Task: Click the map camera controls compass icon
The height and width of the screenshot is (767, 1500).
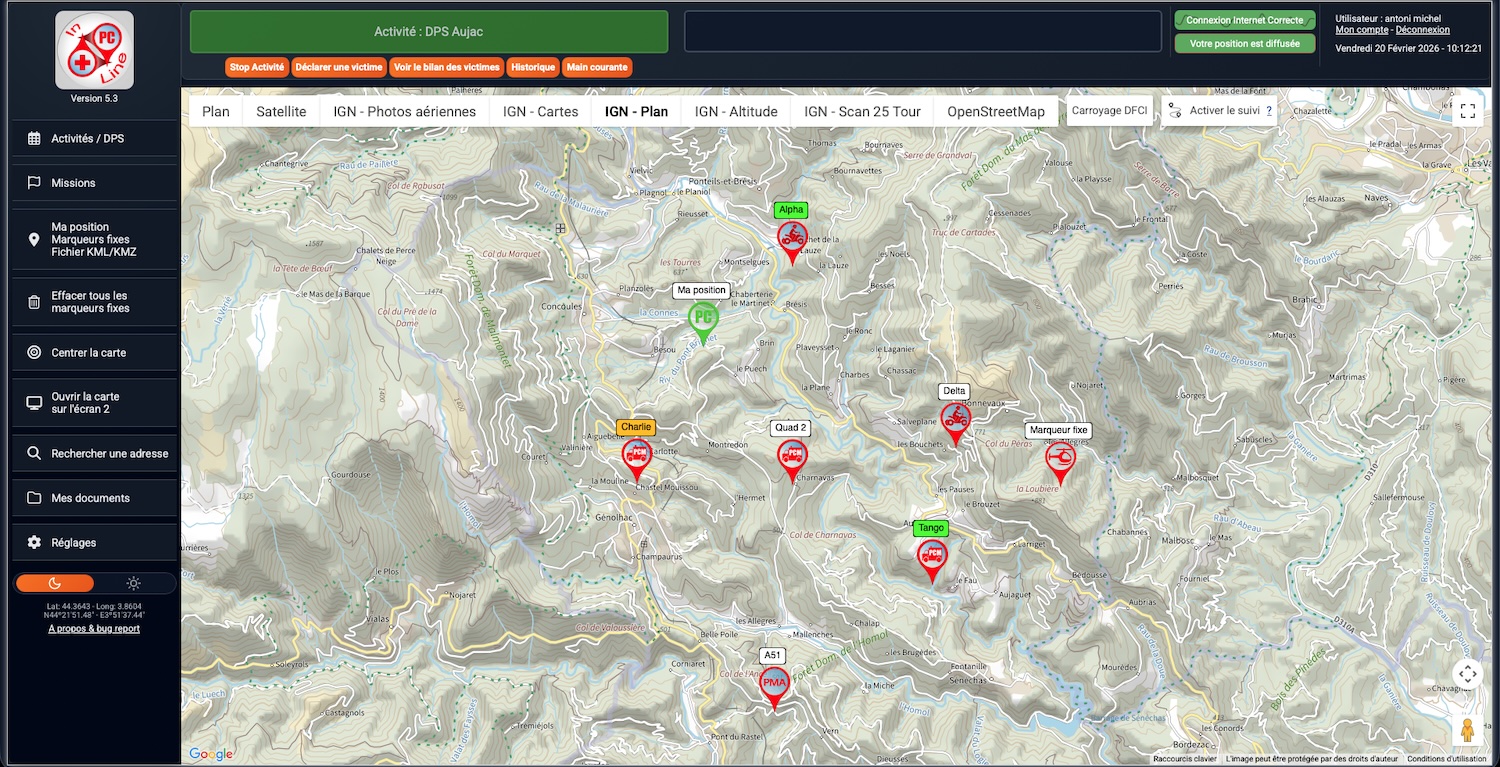Action: tap(1467, 674)
